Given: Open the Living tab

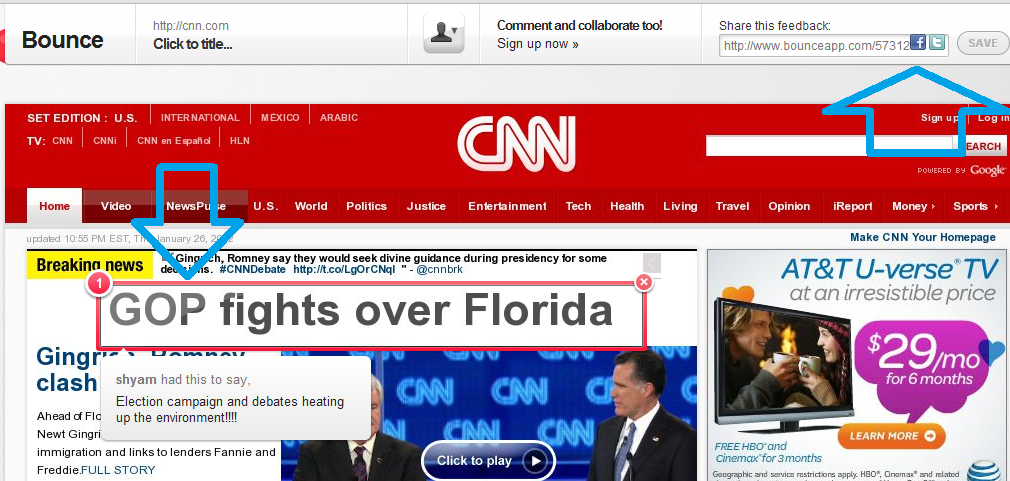Looking at the screenshot, I should click(680, 206).
